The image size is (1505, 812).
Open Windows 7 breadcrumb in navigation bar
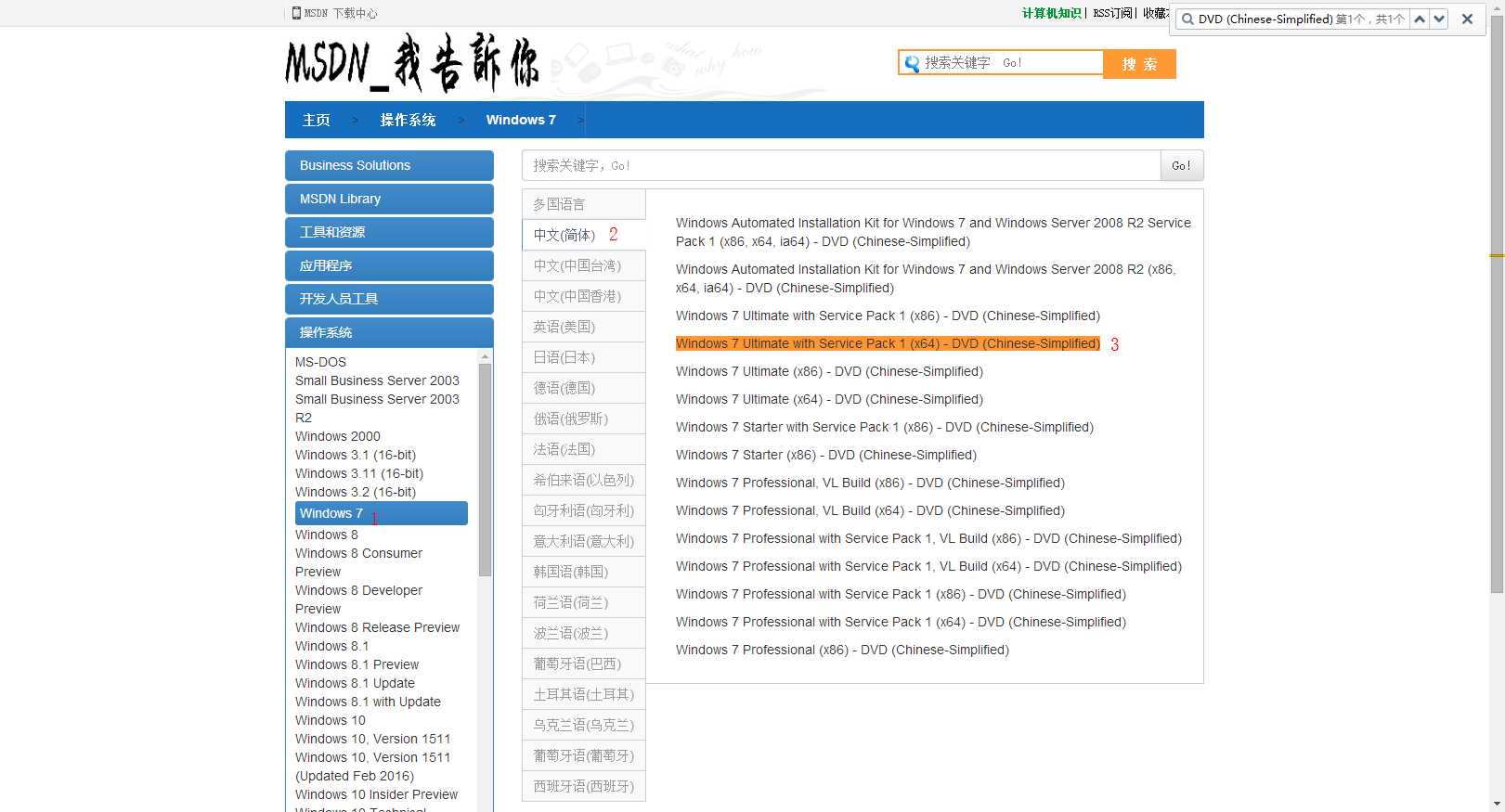pos(521,120)
